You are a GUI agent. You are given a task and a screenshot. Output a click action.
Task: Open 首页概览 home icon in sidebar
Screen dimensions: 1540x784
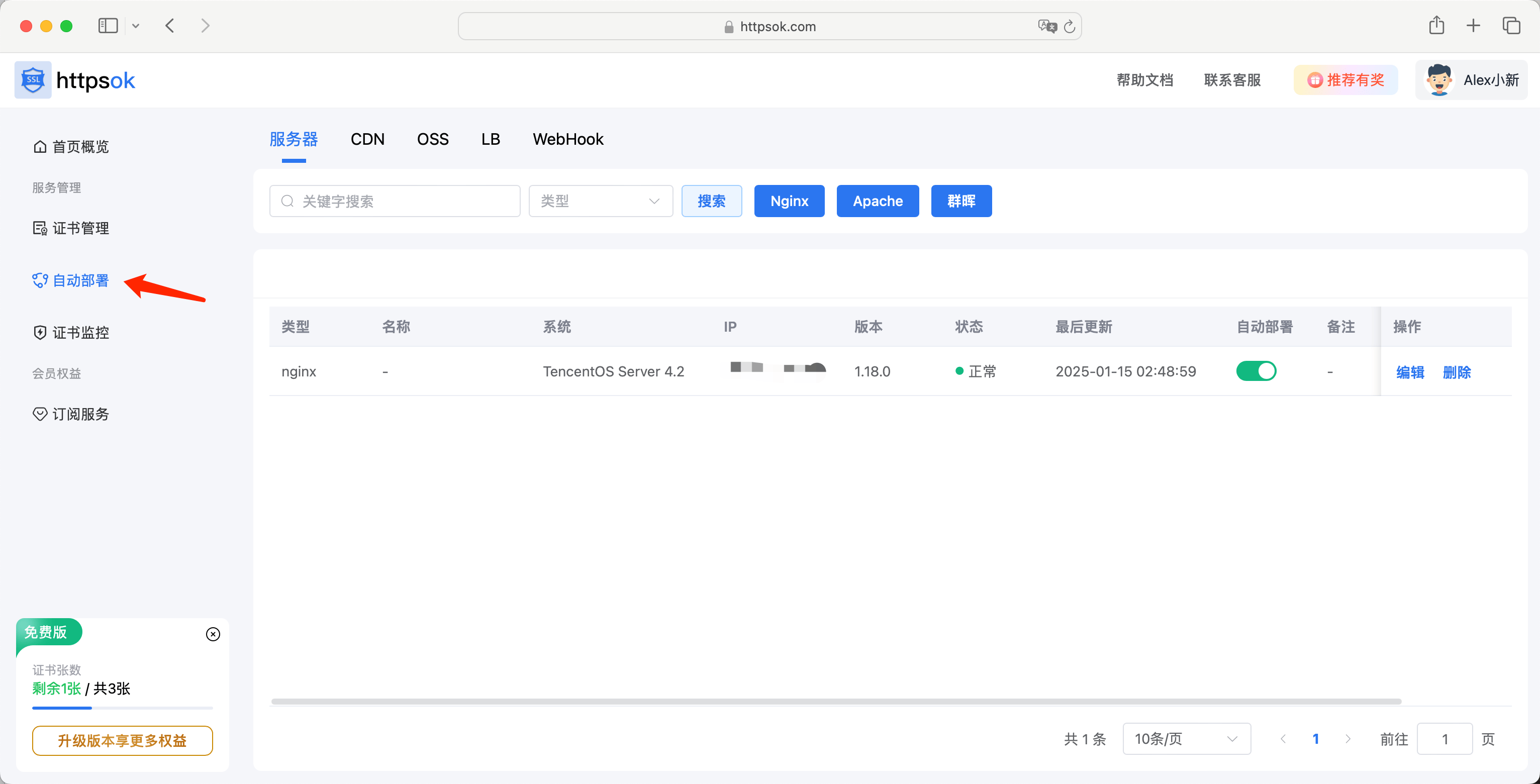[x=40, y=146]
